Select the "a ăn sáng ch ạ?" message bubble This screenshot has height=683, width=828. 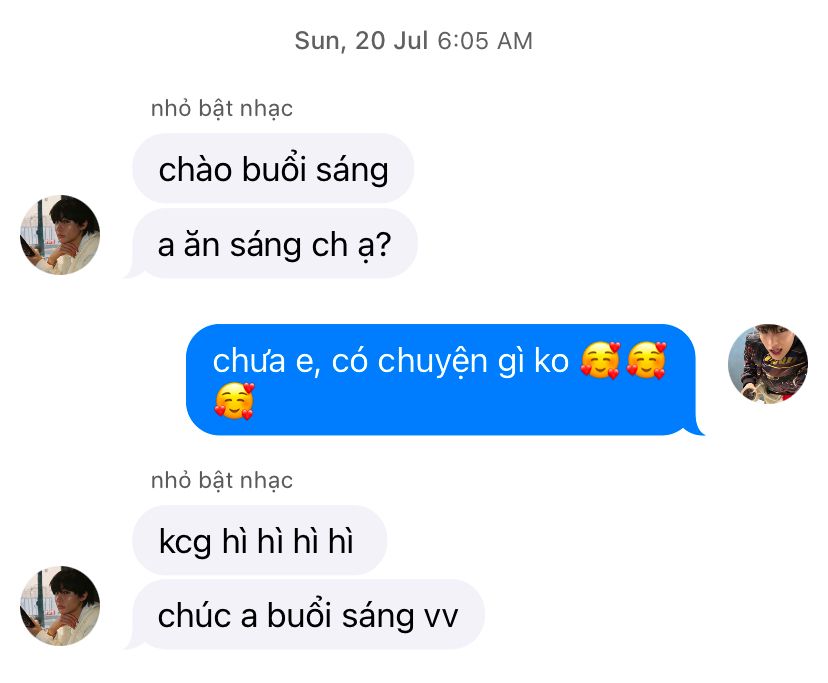(x=275, y=244)
